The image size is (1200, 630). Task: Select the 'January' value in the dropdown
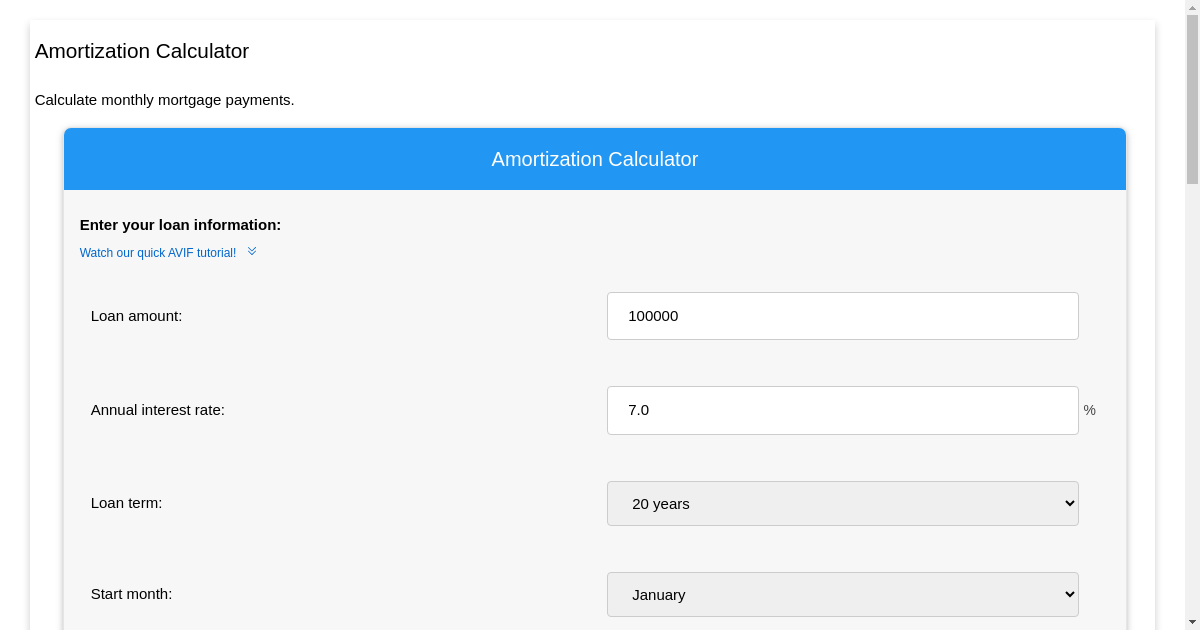[659, 594]
